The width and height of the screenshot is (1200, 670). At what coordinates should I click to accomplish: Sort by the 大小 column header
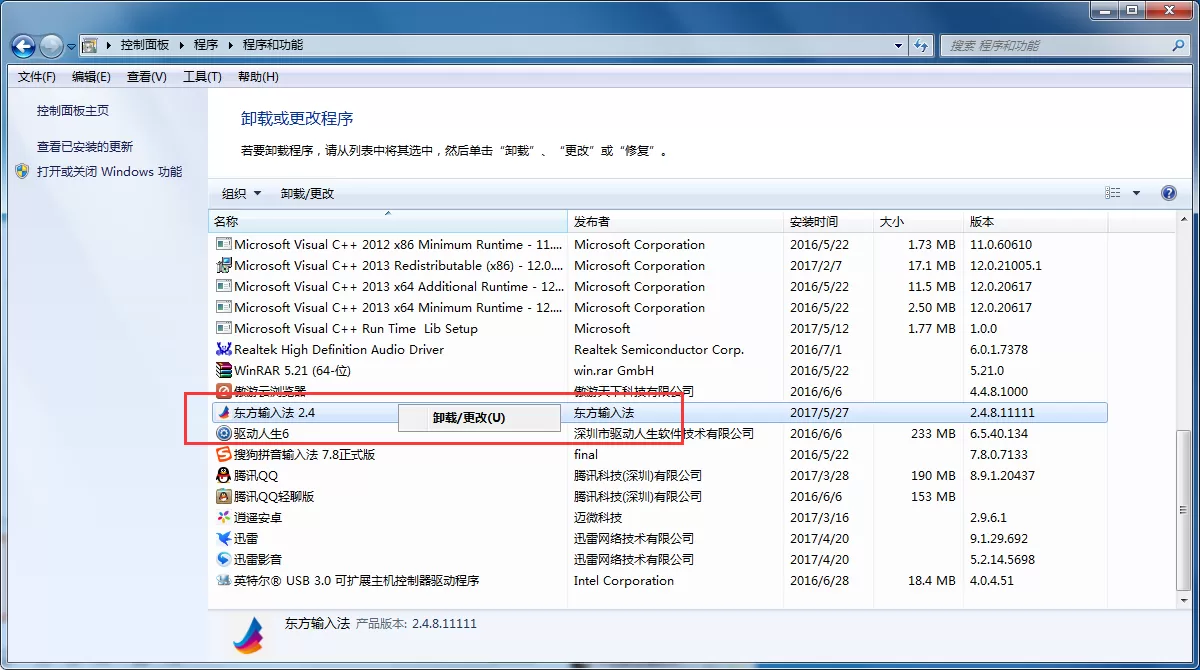coord(918,221)
